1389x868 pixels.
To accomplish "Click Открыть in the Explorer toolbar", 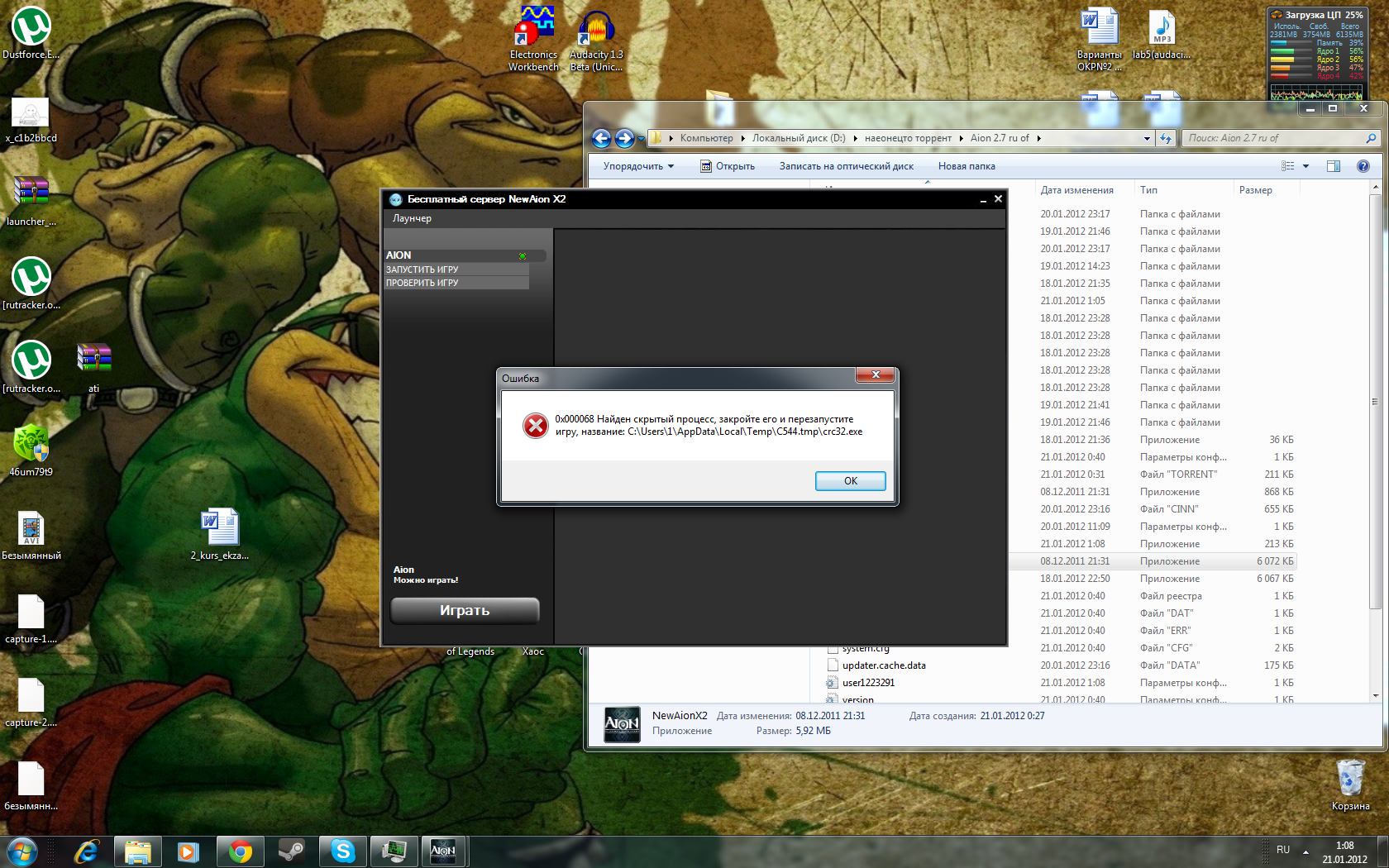I will pyautogui.click(x=728, y=166).
